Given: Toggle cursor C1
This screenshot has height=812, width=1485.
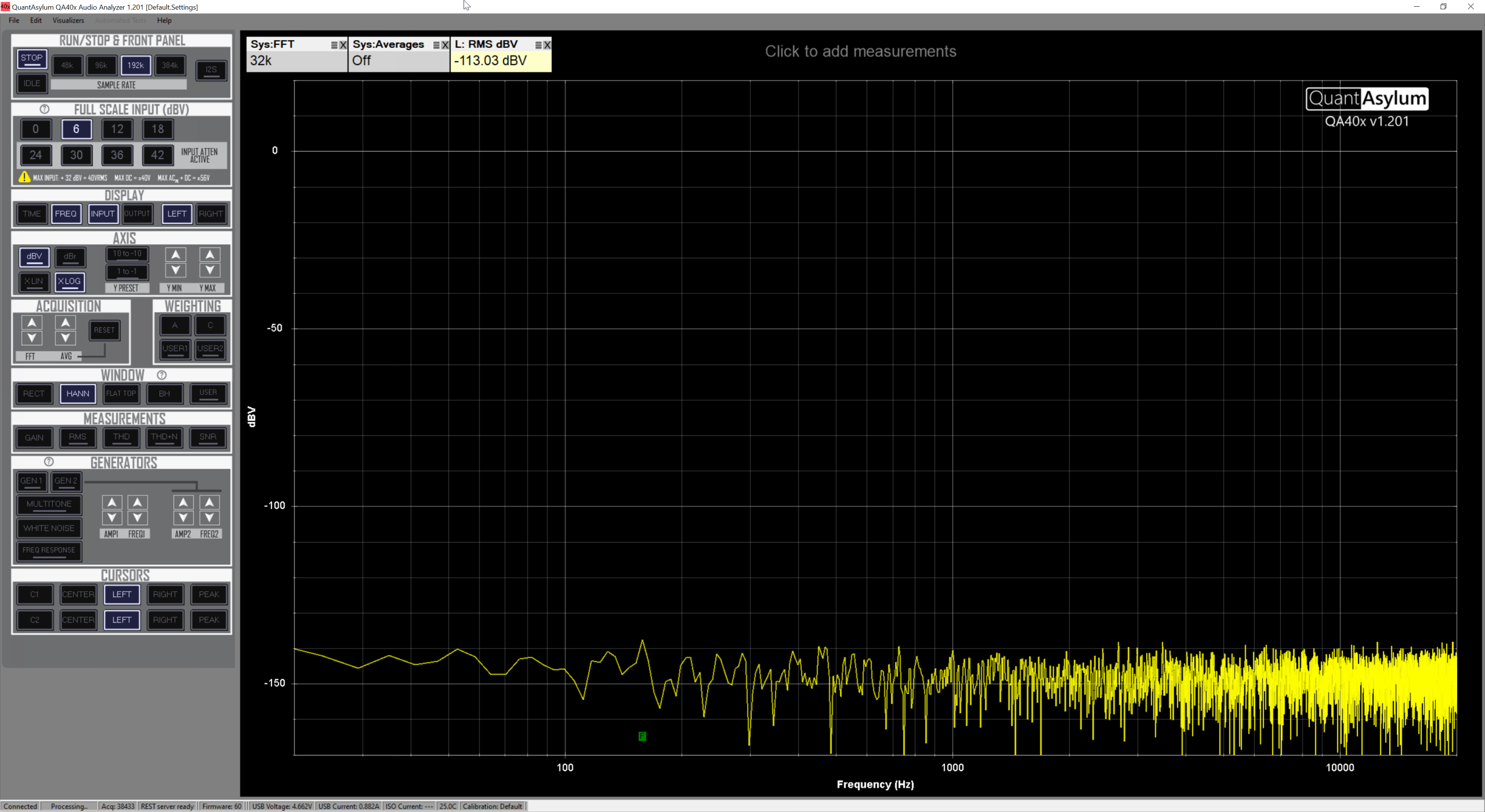Looking at the screenshot, I should point(35,595).
